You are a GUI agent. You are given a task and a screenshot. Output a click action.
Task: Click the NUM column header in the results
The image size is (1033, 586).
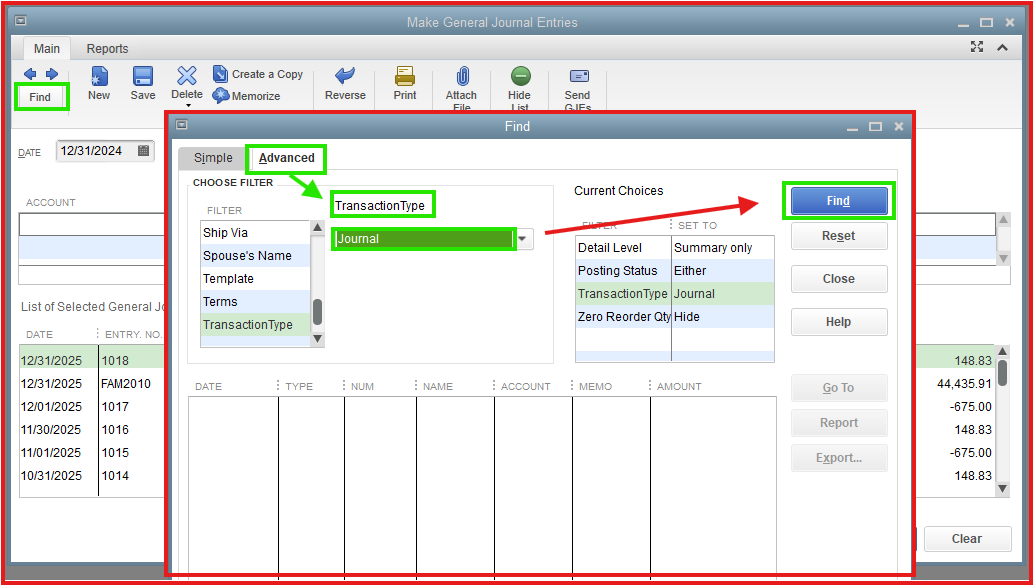[x=362, y=386]
